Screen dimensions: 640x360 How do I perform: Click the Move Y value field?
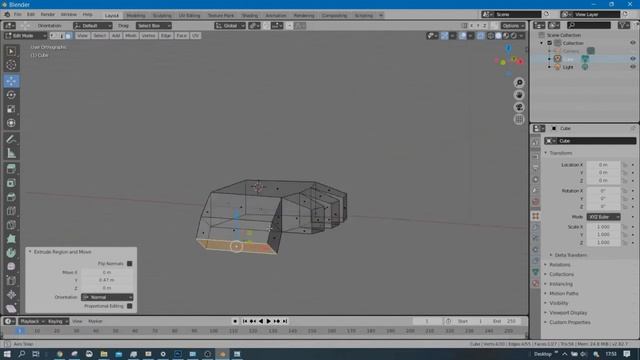click(x=107, y=280)
